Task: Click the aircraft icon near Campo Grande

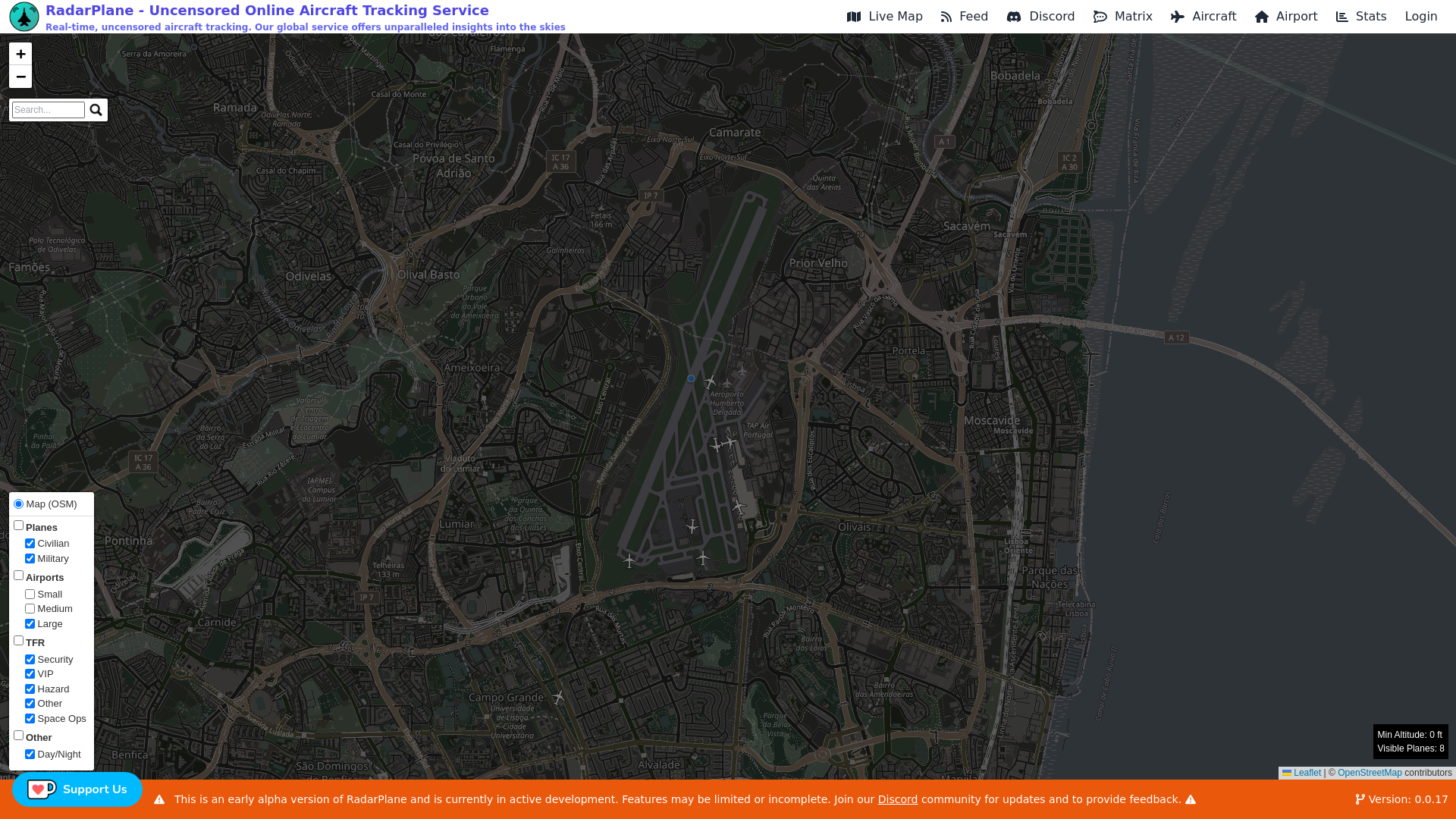Action: (x=558, y=696)
